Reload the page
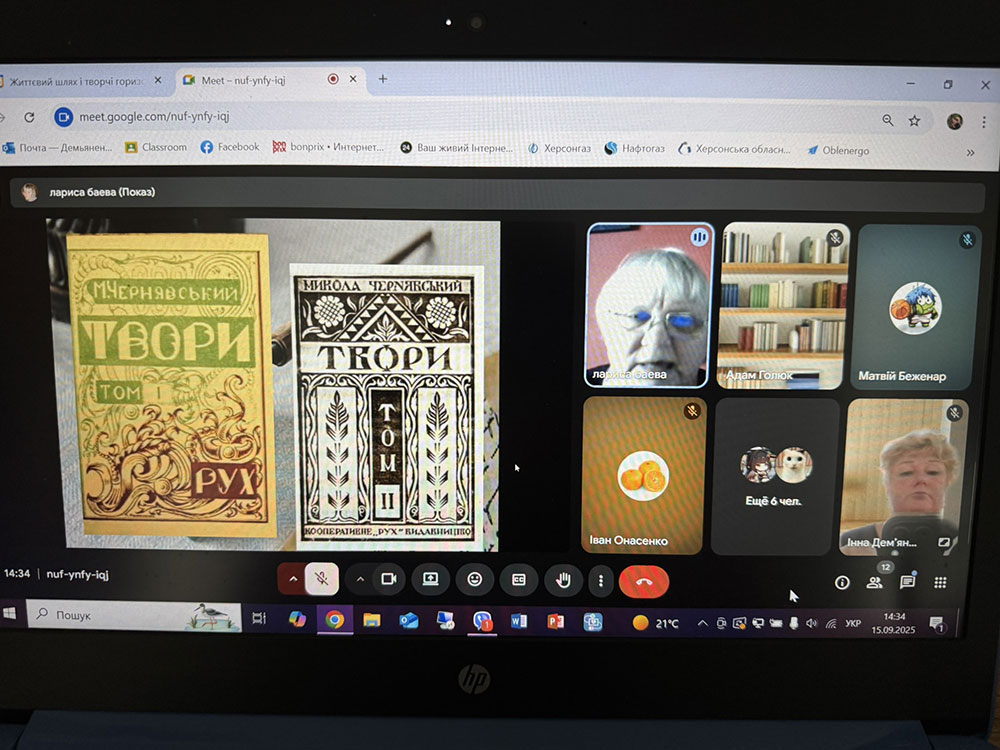Viewport: 1000px width, 750px height. coord(29,117)
